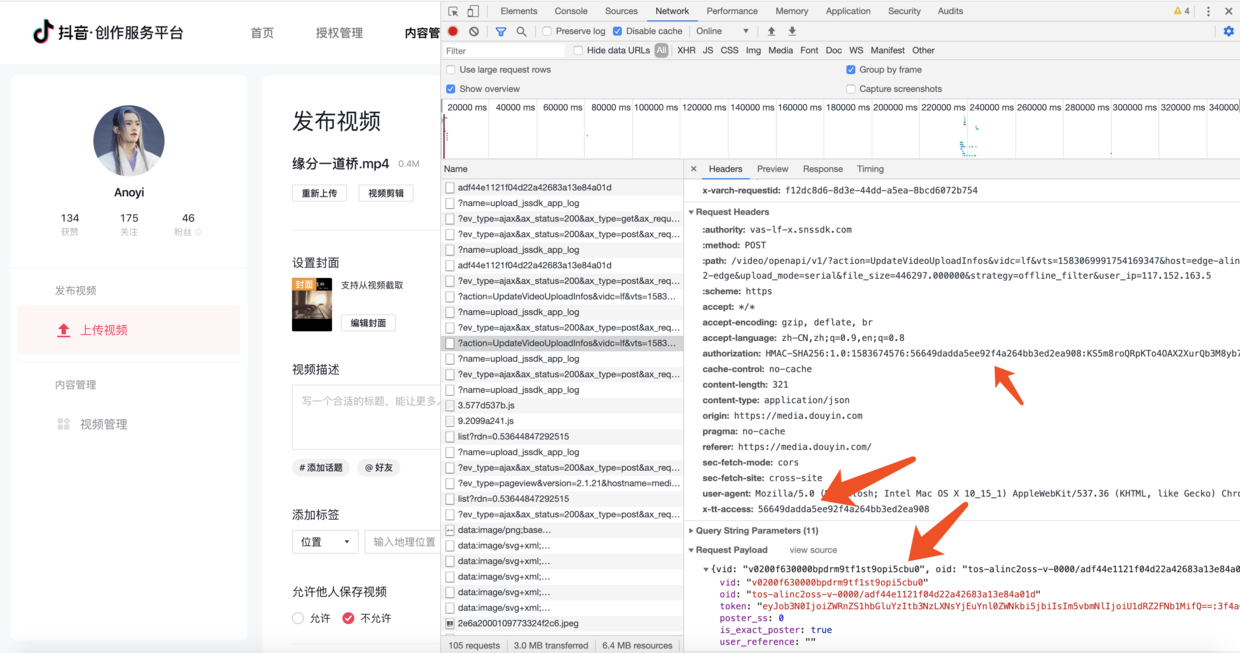Filter requests by JS type
Viewport: 1240px width, 653px height.
point(708,50)
